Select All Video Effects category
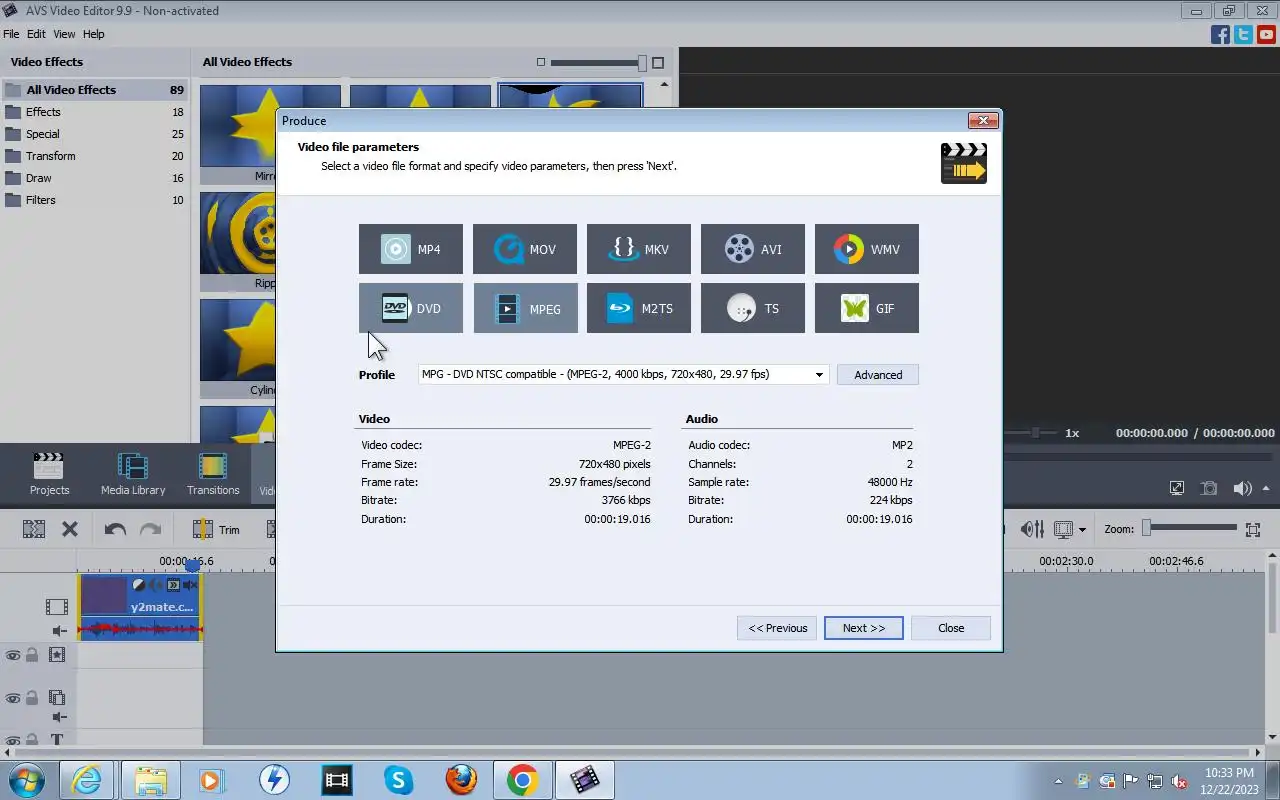This screenshot has width=1280, height=800. (x=95, y=90)
